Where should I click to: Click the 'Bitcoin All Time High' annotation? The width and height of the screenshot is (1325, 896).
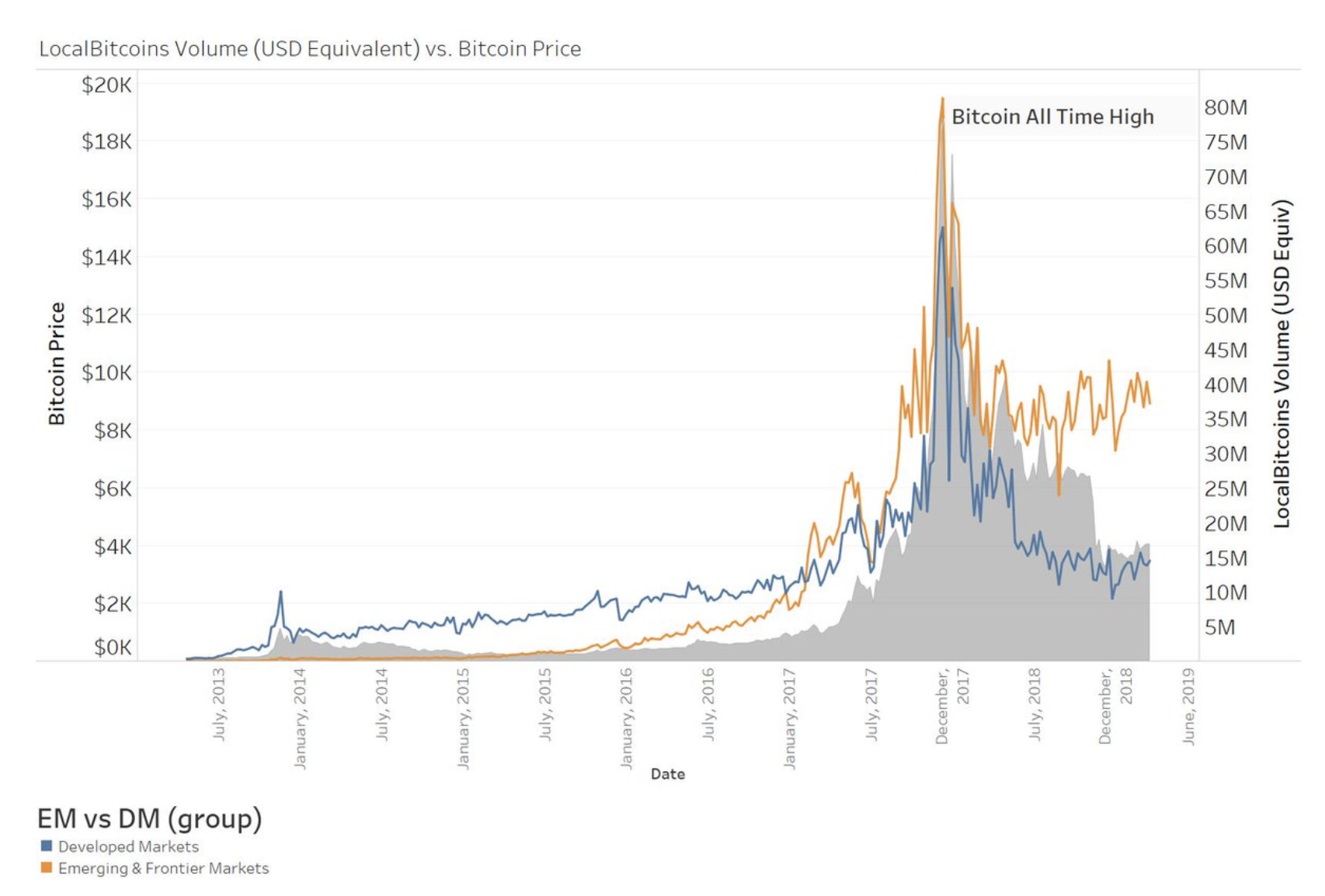[x=1052, y=116]
